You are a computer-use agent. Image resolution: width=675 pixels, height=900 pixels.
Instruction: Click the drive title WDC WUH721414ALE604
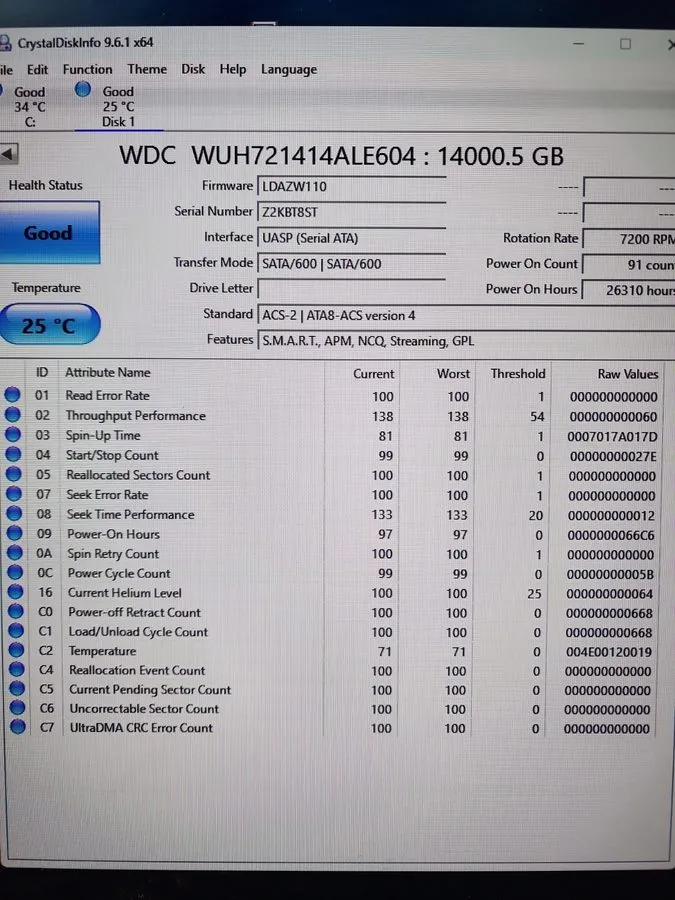pyautogui.click(x=341, y=156)
